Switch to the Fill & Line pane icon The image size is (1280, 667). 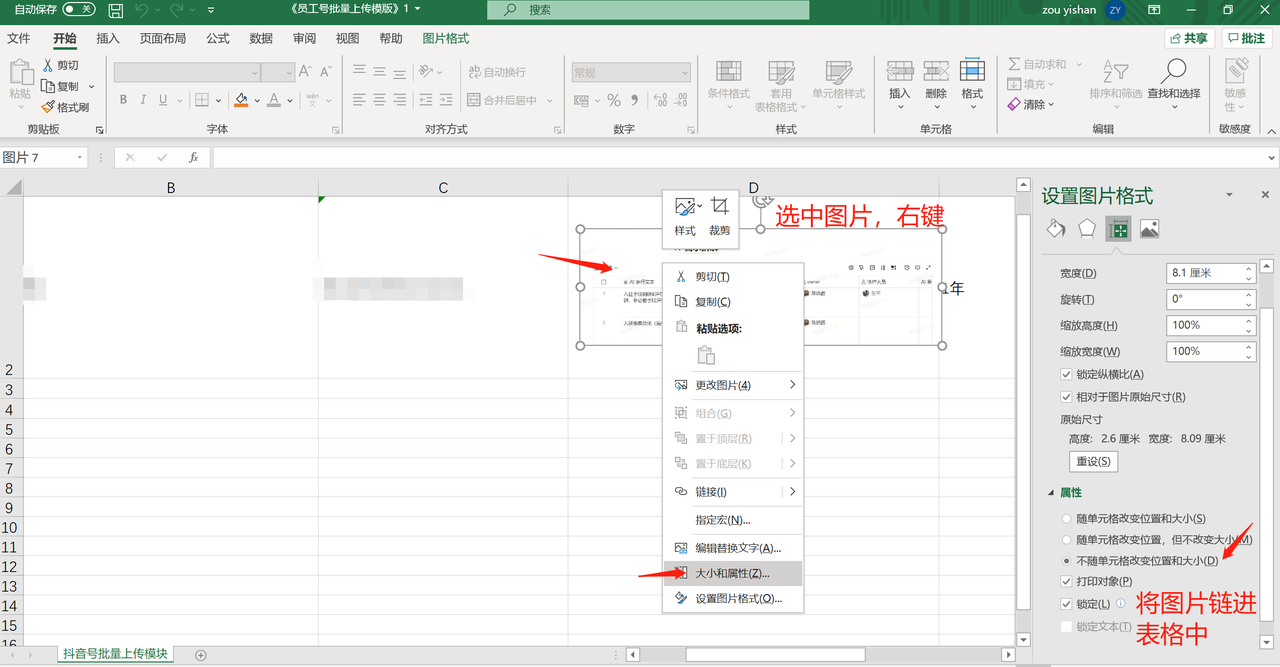(x=1056, y=229)
